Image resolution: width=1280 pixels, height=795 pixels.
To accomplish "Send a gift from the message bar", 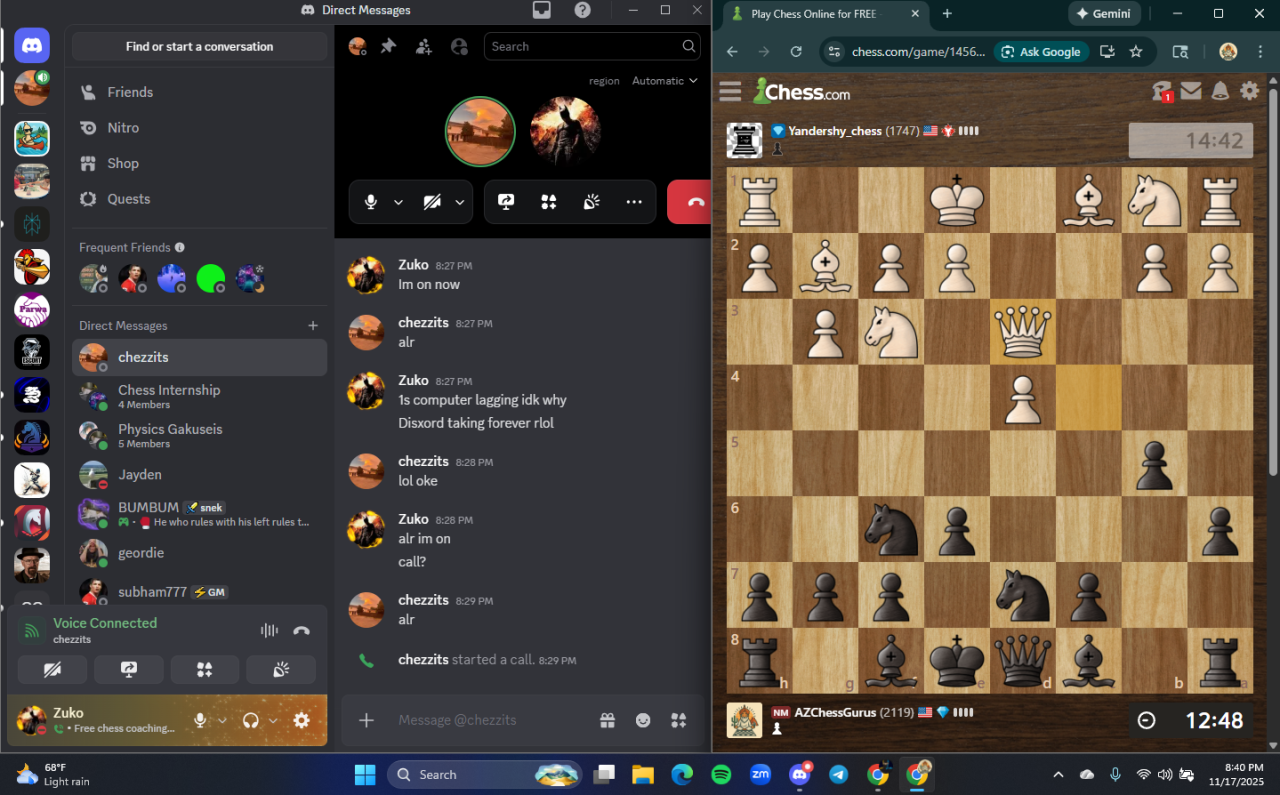I will pyautogui.click(x=607, y=720).
